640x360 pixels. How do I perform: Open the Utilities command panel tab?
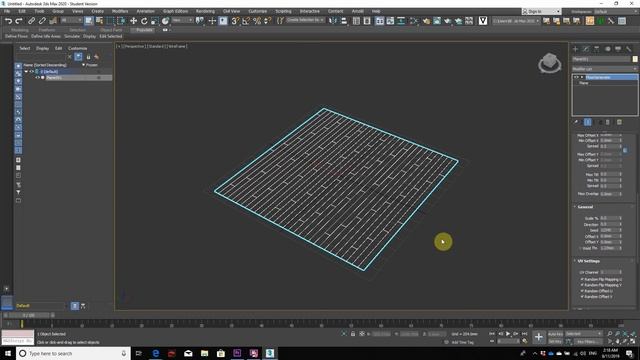click(x=629, y=49)
